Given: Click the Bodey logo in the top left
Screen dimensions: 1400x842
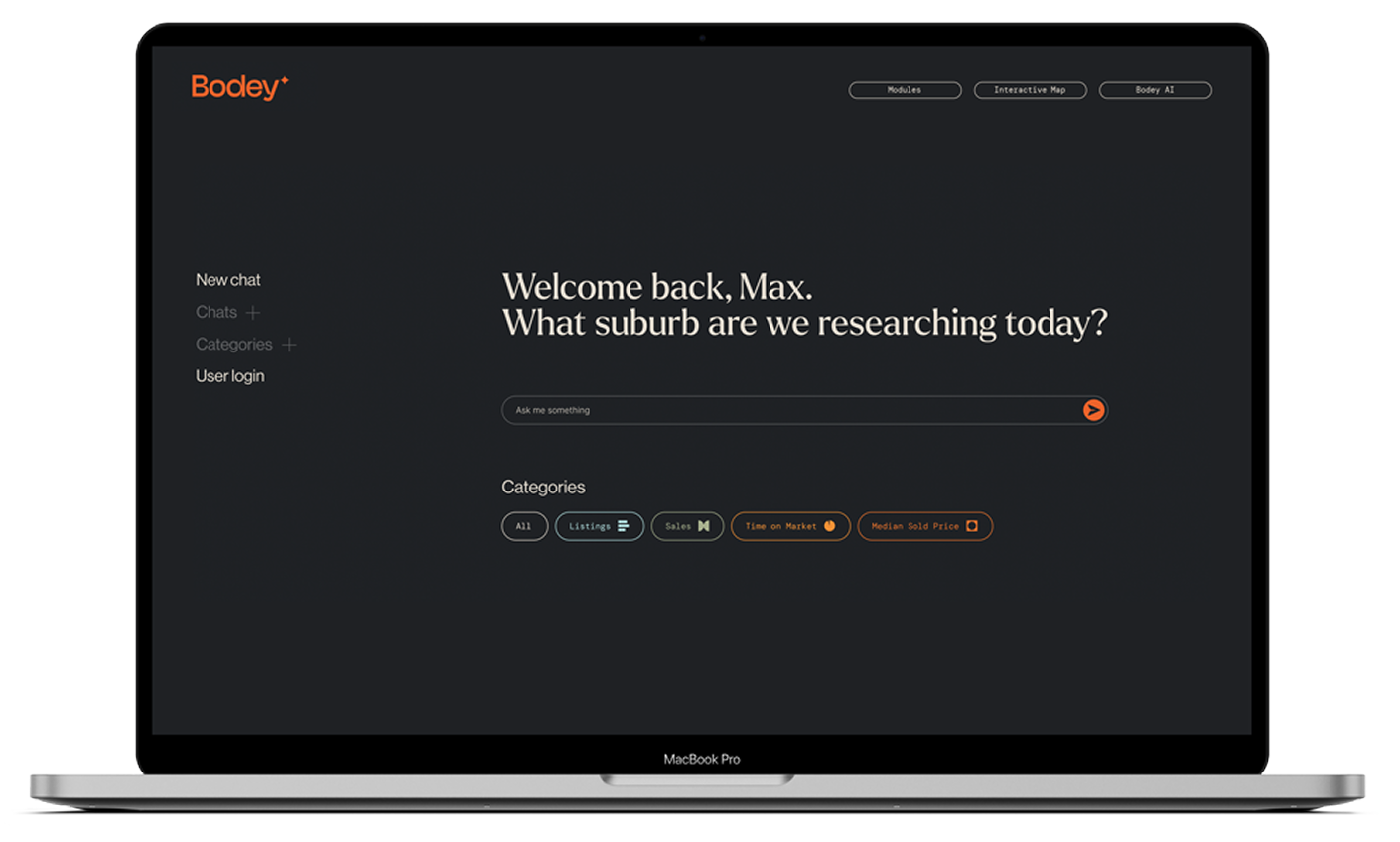Looking at the screenshot, I should [x=233, y=88].
